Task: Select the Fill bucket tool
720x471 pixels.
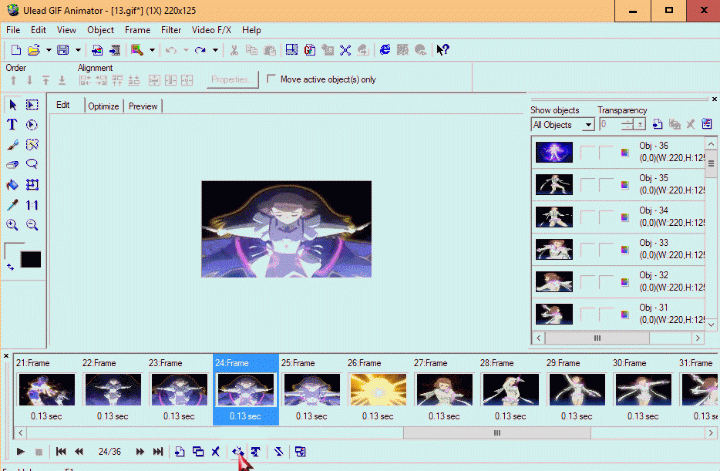Action: 12,185
